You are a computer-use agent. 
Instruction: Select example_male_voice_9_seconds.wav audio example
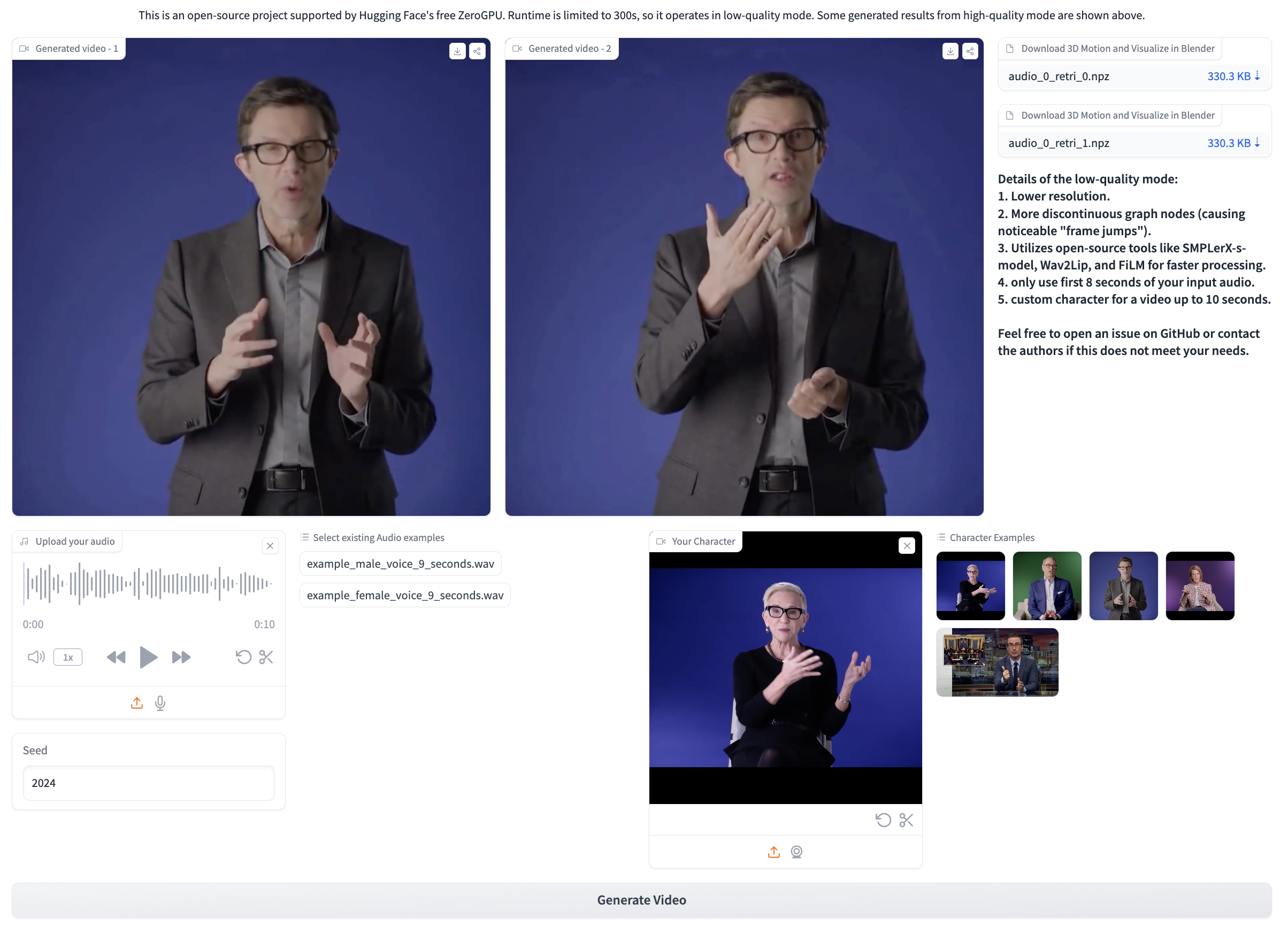pyautogui.click(x=400, y=563)
